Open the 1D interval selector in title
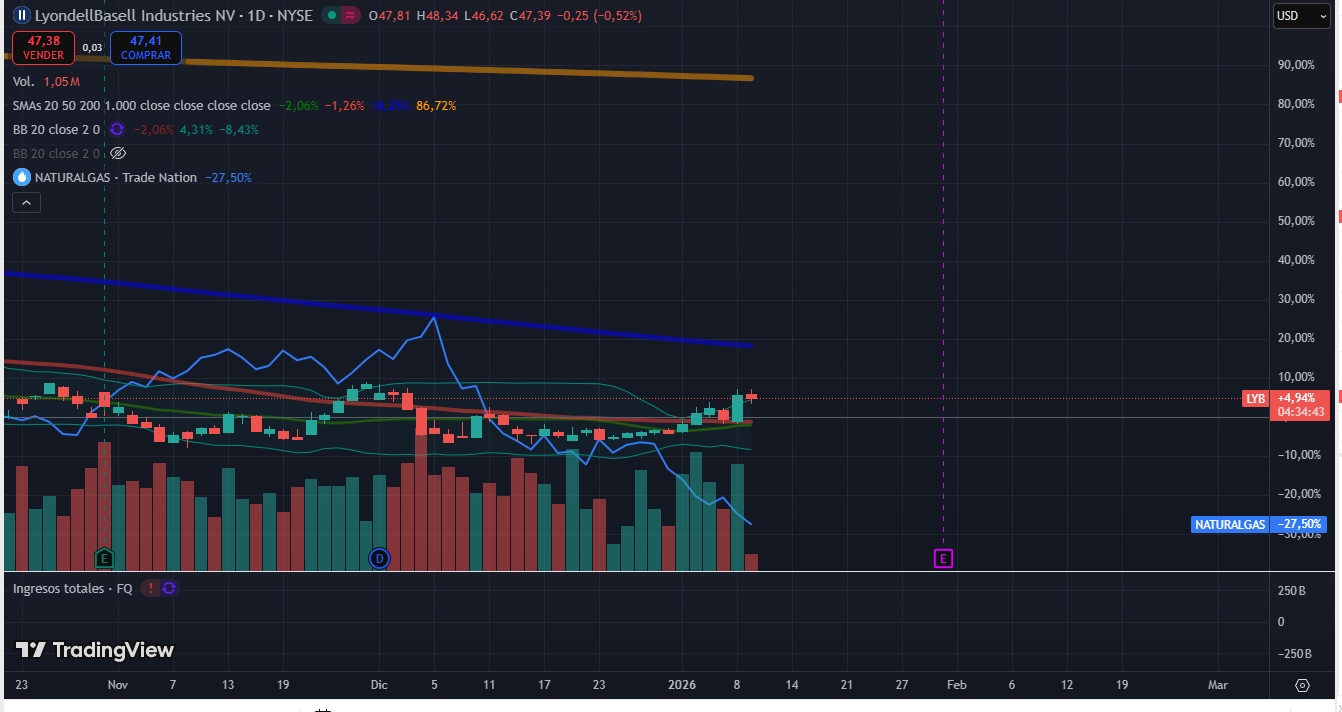 pos(241,16)
